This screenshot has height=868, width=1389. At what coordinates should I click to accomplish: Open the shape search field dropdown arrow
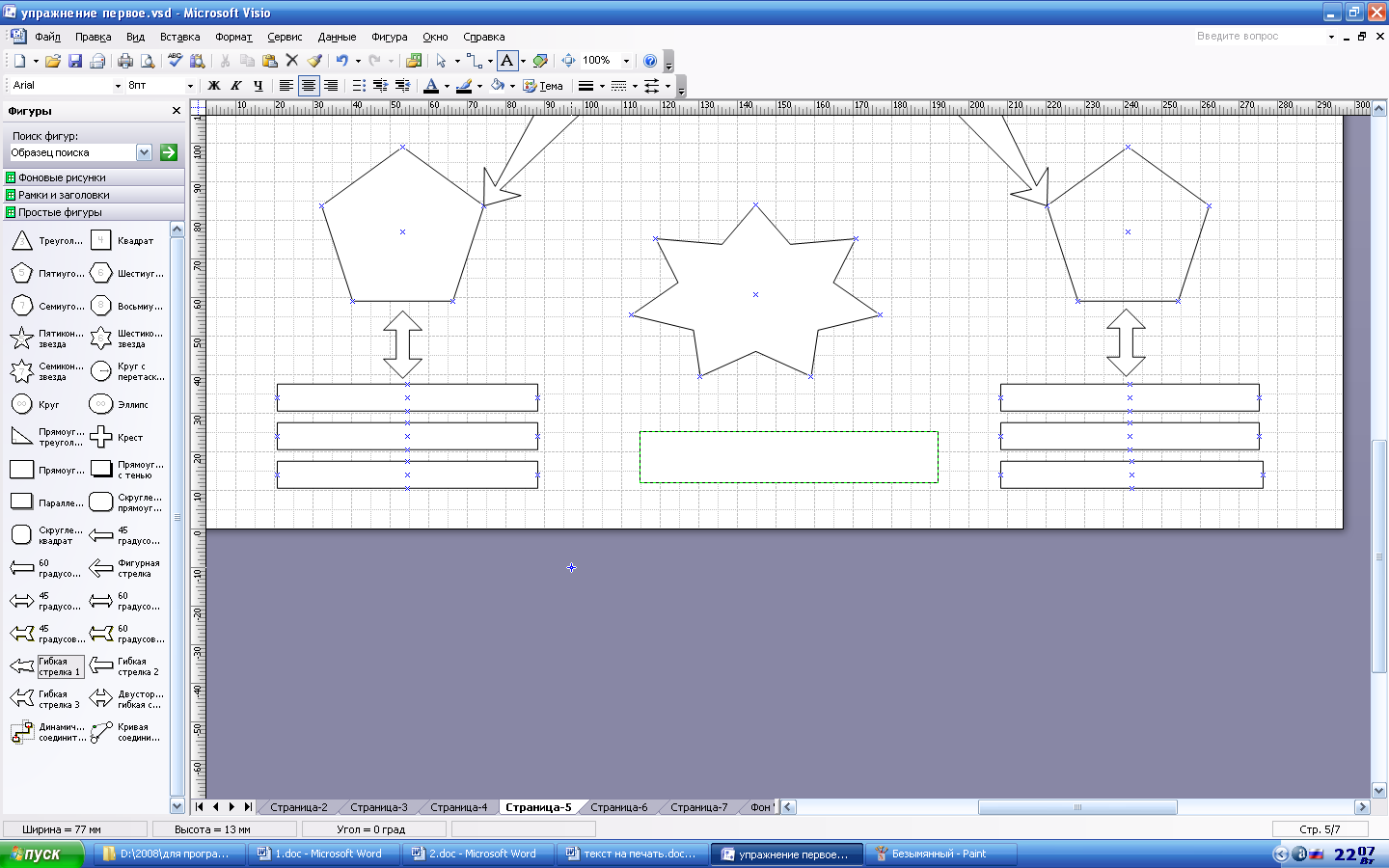coord(145,152)
